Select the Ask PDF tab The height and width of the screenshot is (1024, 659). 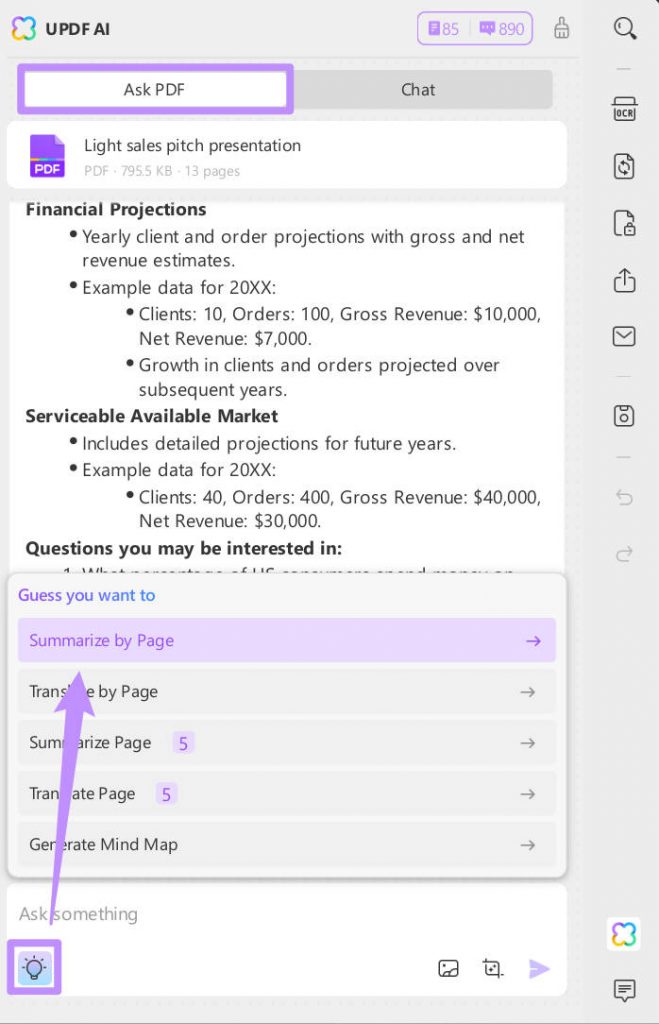click(154, 89)
